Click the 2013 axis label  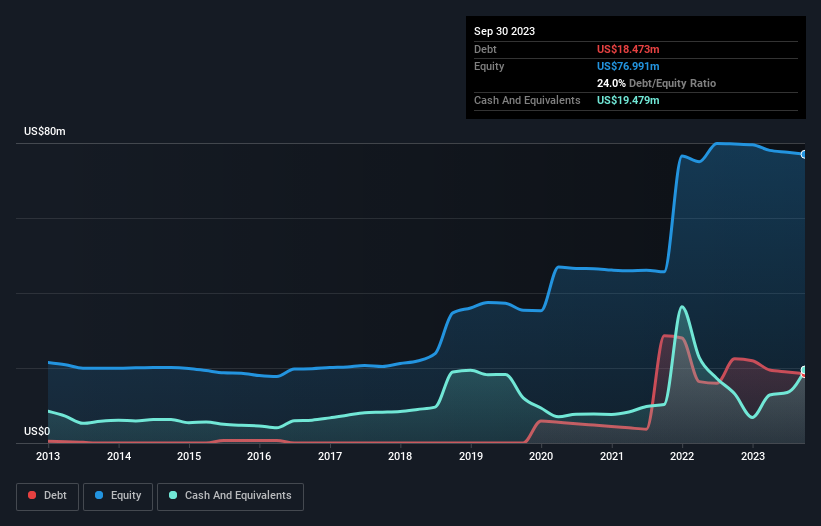click(48, 456)
